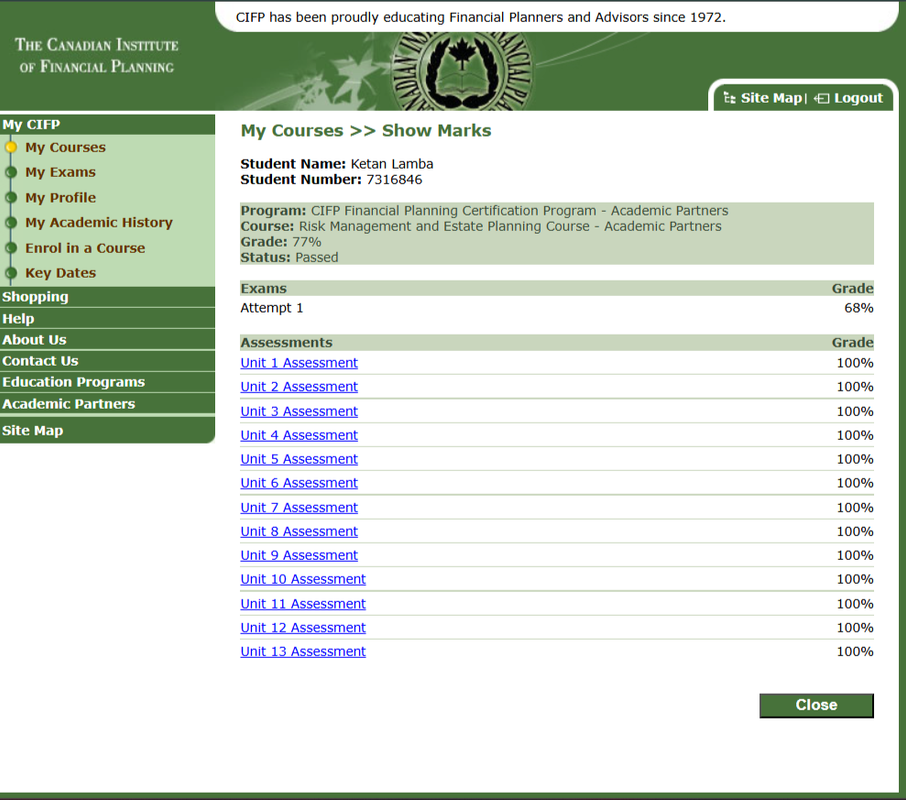The image size is (906, 800).
Task: Open the Unit 1 Assessment link
Action: (299, 363)
